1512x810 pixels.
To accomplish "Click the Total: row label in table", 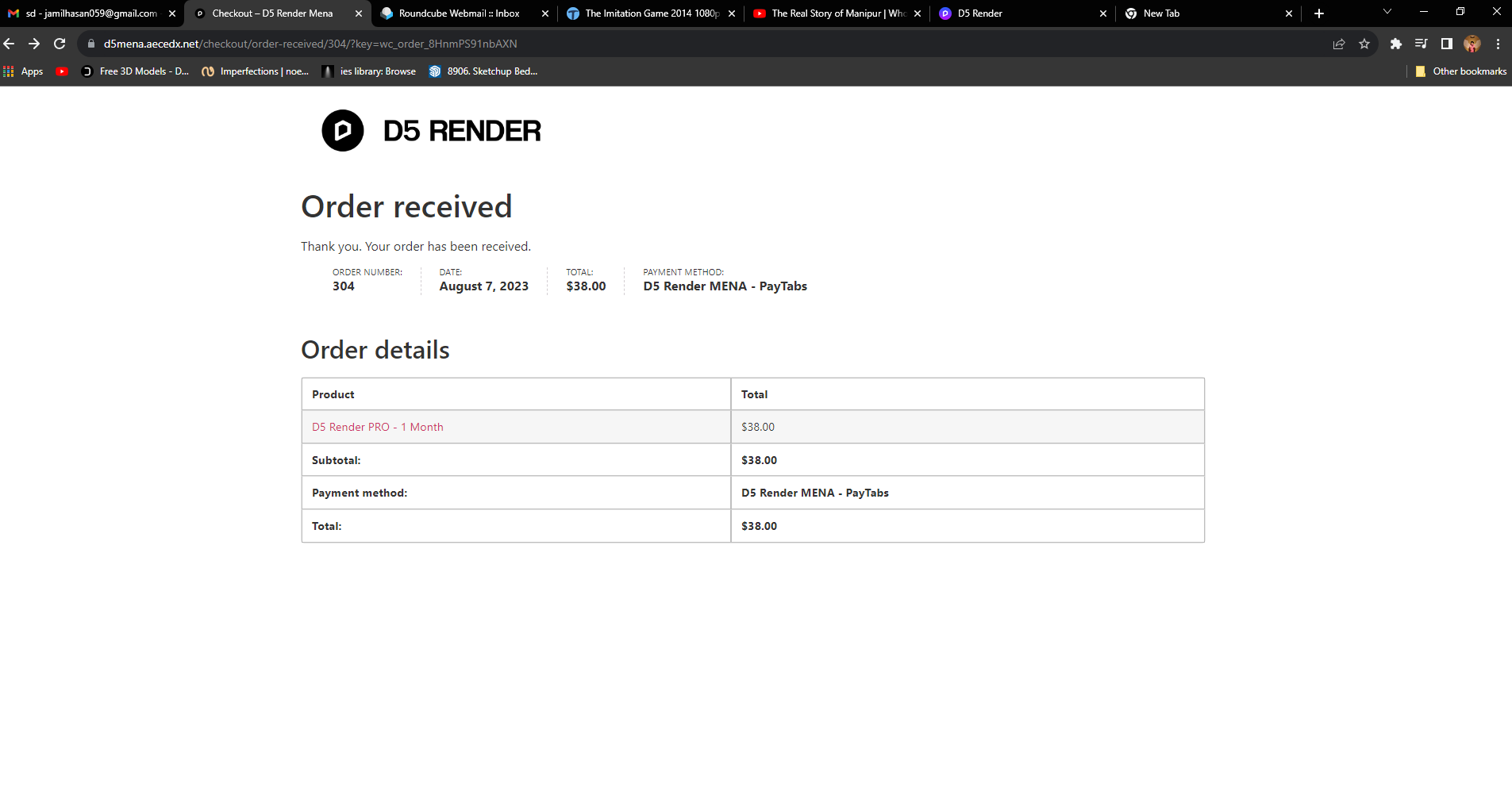I will pos(327,526).
